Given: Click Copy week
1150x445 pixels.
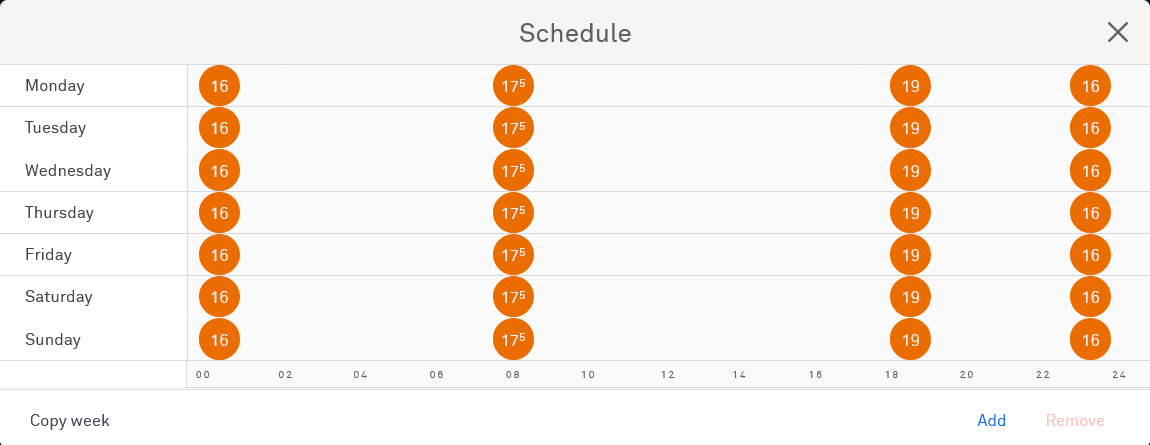Looking at the screenshot, I should tap(70, 421).
